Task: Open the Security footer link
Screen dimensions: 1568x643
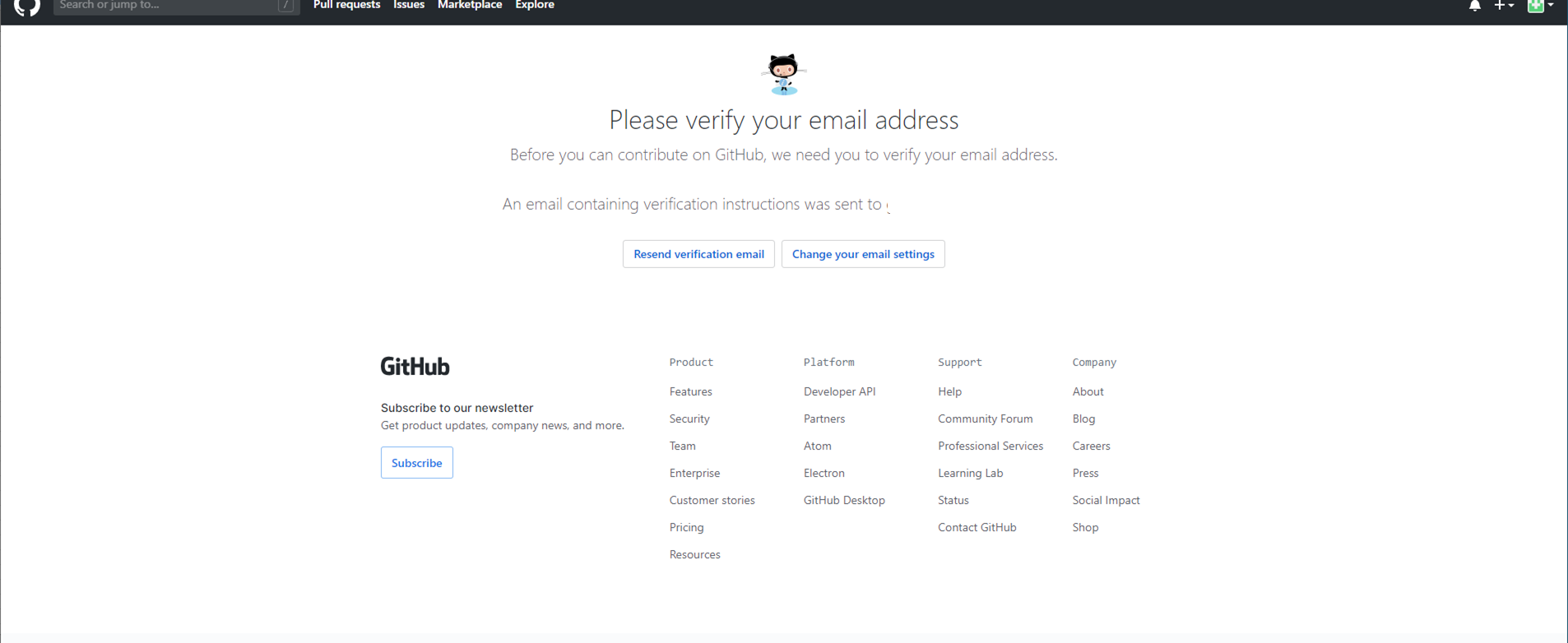Action: point(689,419)
